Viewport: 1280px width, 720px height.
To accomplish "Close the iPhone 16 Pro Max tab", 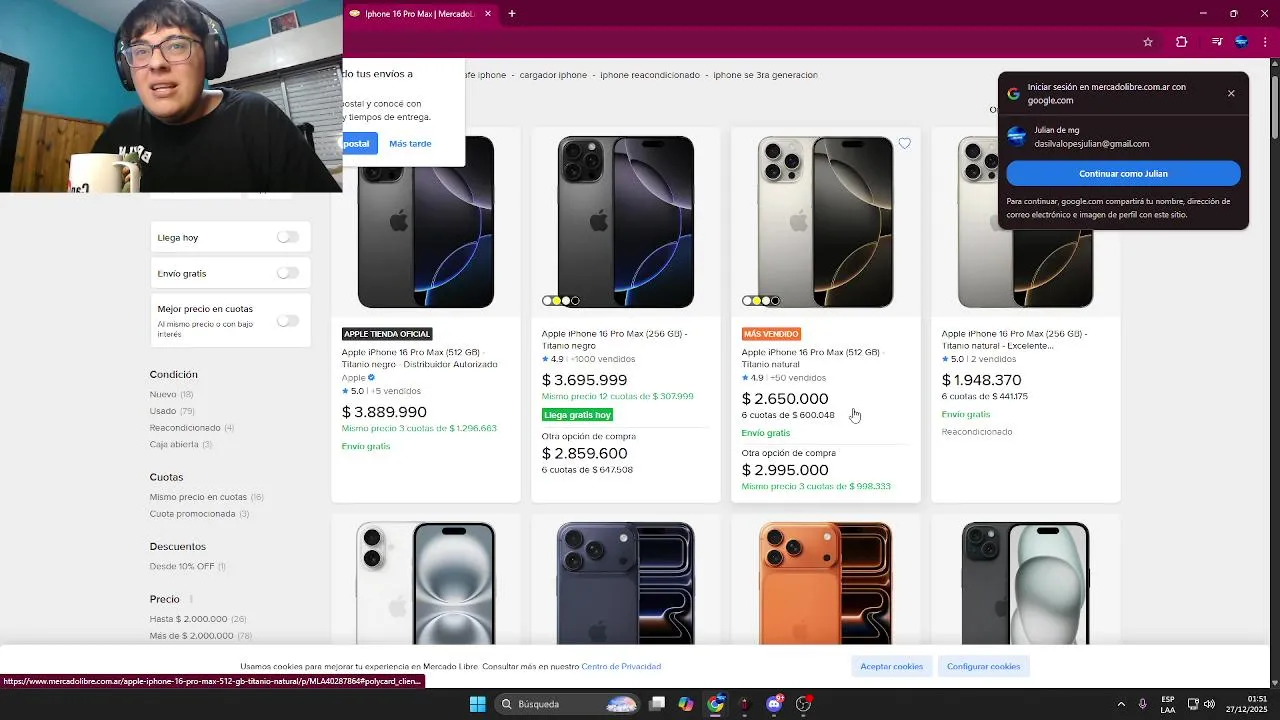I will (488, 14).
